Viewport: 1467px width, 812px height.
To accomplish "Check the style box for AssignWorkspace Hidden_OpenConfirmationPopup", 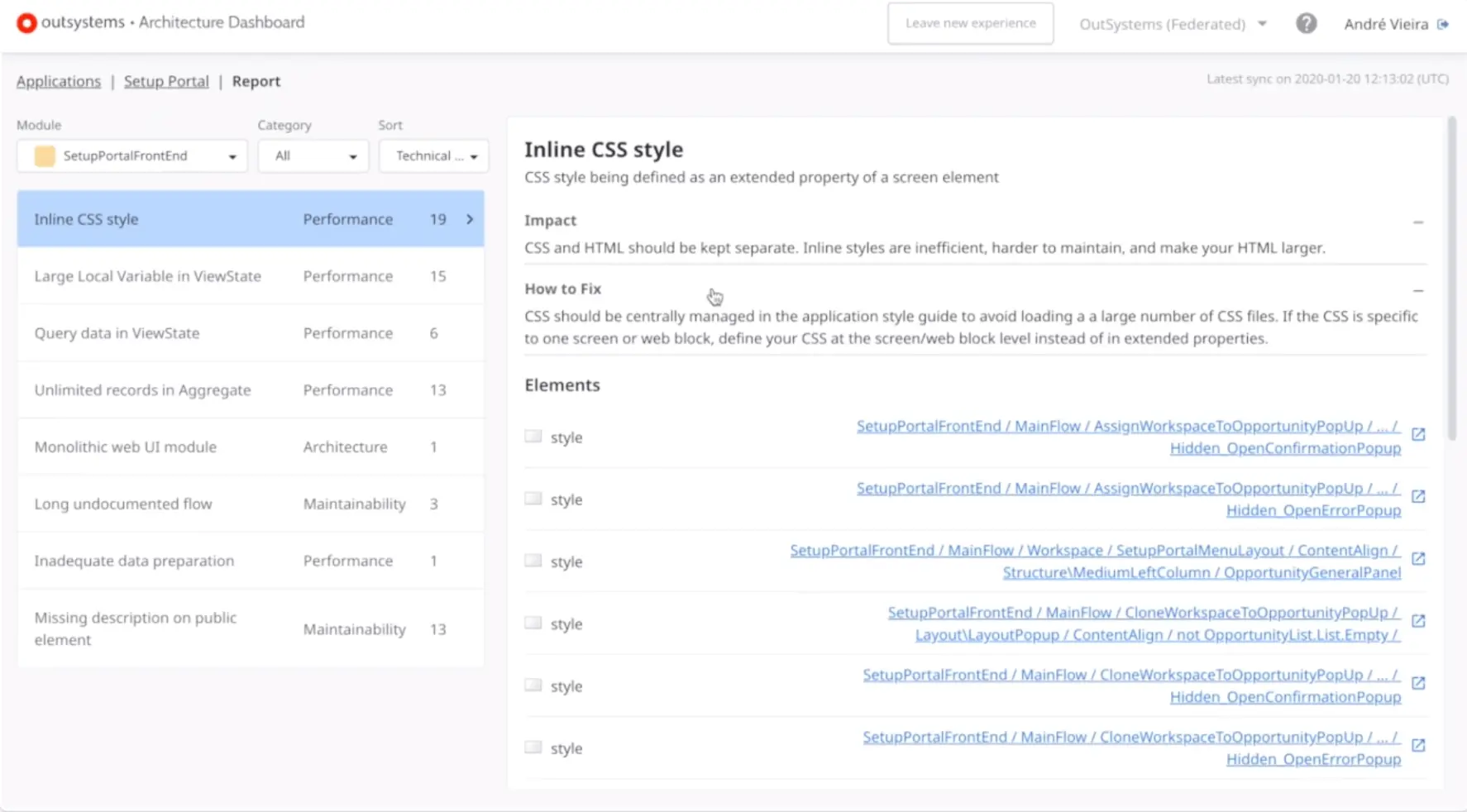I will click(533, 436).
